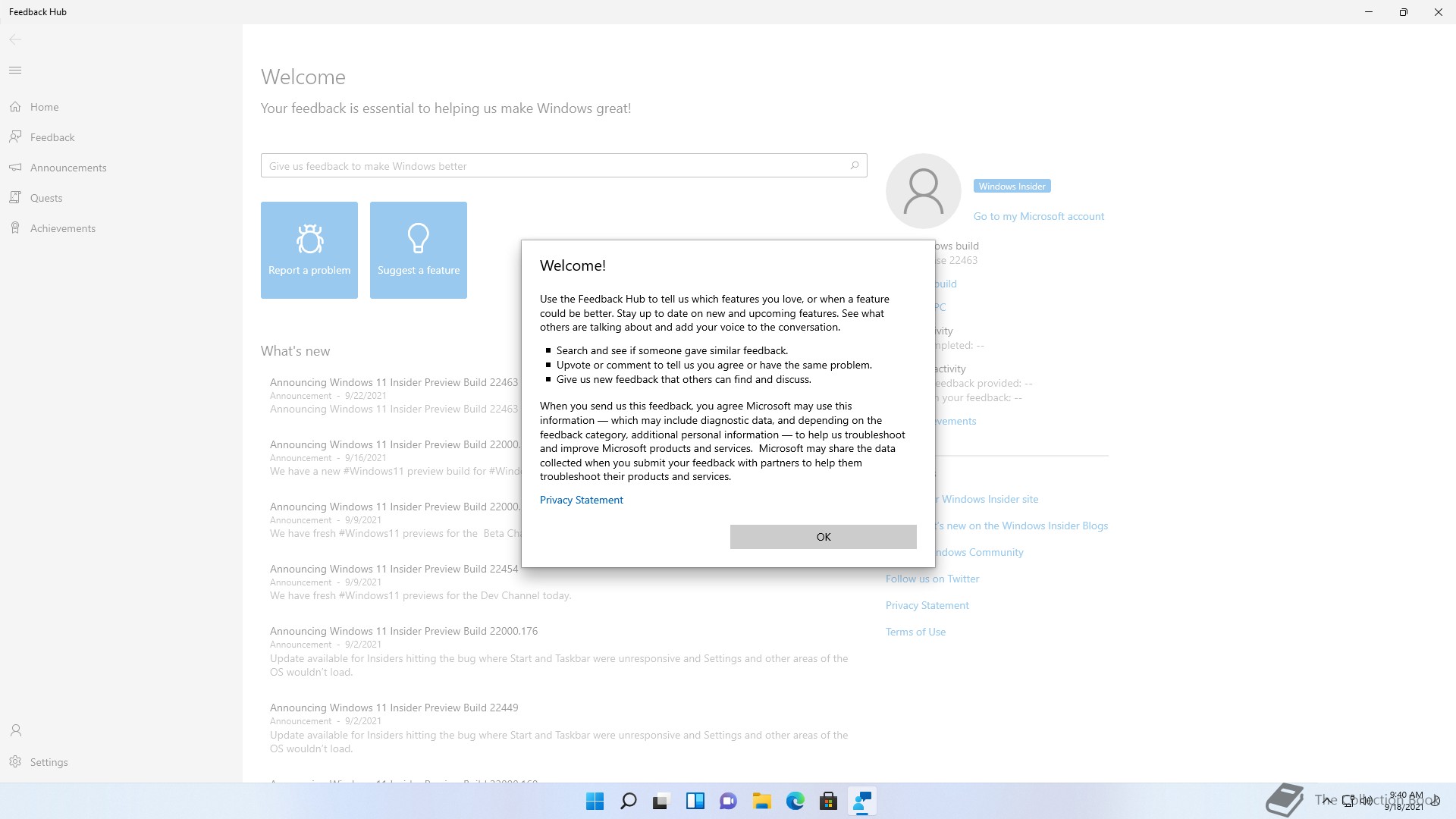Open Widgets from the taskbar
The width and height of the screenshot is (1456, 819).
[695, 801]
